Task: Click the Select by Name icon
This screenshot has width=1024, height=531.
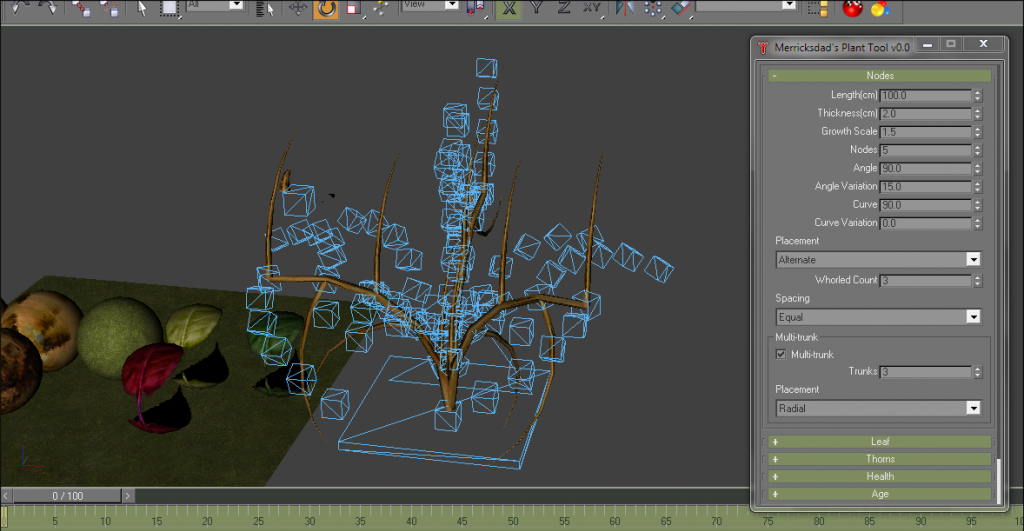Action: [x=264, y=10]
